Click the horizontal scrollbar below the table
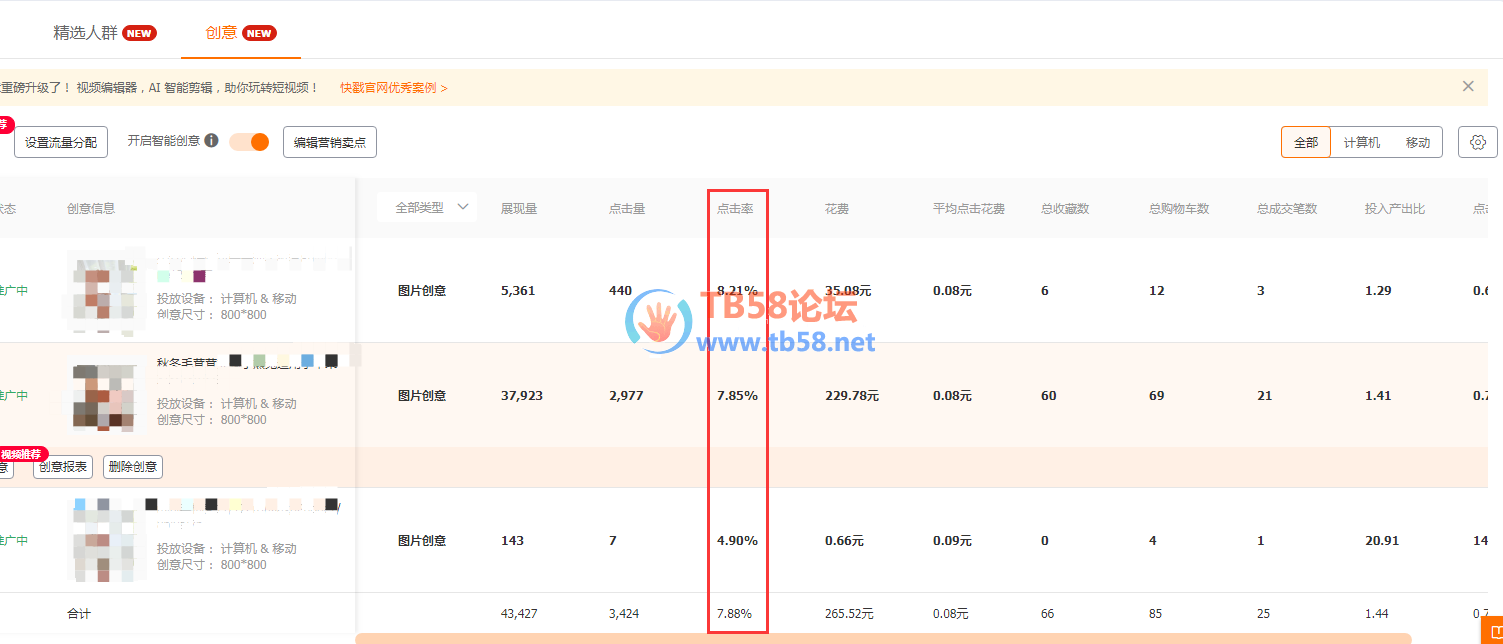The image size is (1503, 644). click(x=882, y=638)
